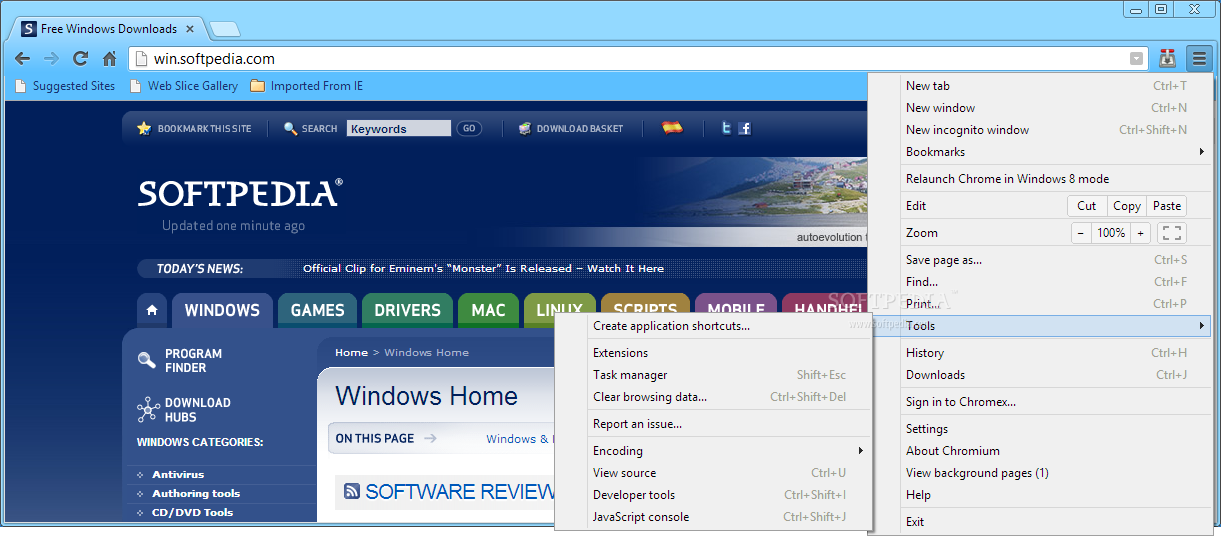Open History from the Chrome menu

(1040, 353)
